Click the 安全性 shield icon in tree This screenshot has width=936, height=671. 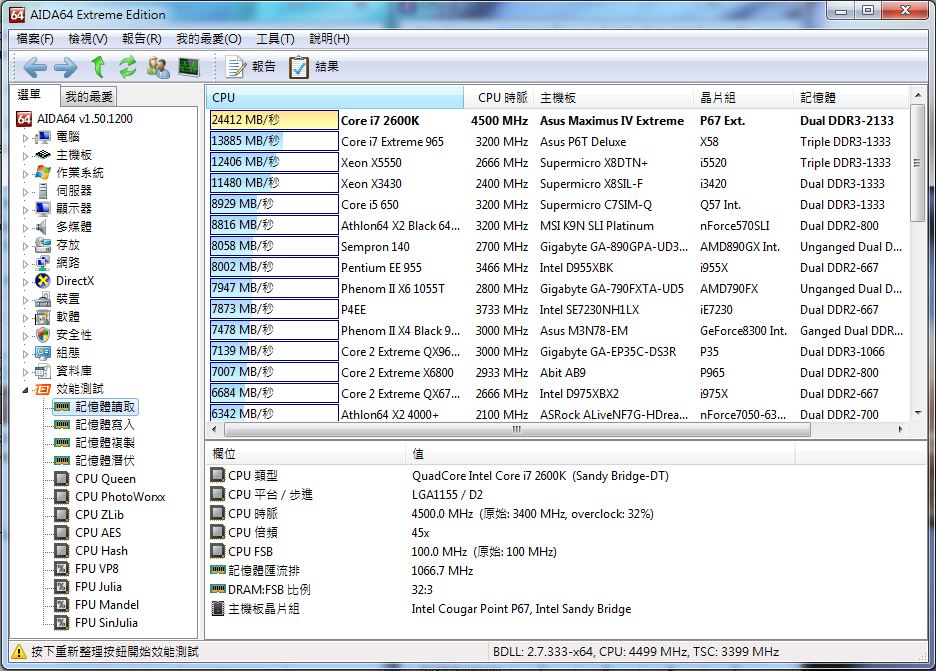(42, 335)
